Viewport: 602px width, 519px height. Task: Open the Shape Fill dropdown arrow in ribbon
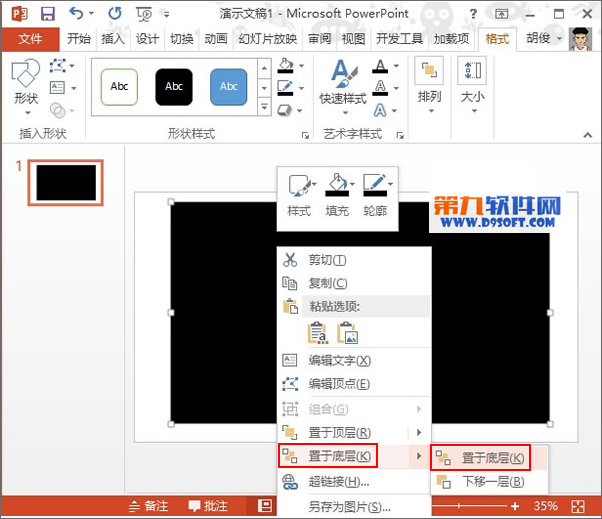(x=301, y=66)
